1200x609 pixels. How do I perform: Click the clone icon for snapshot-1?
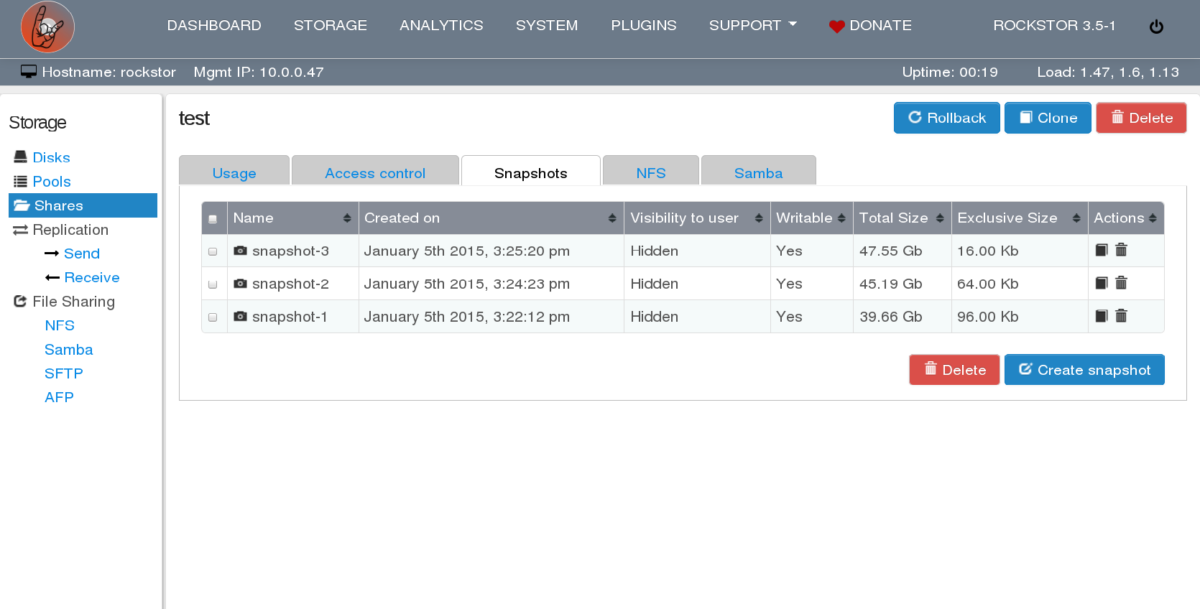coord(1101,317)
